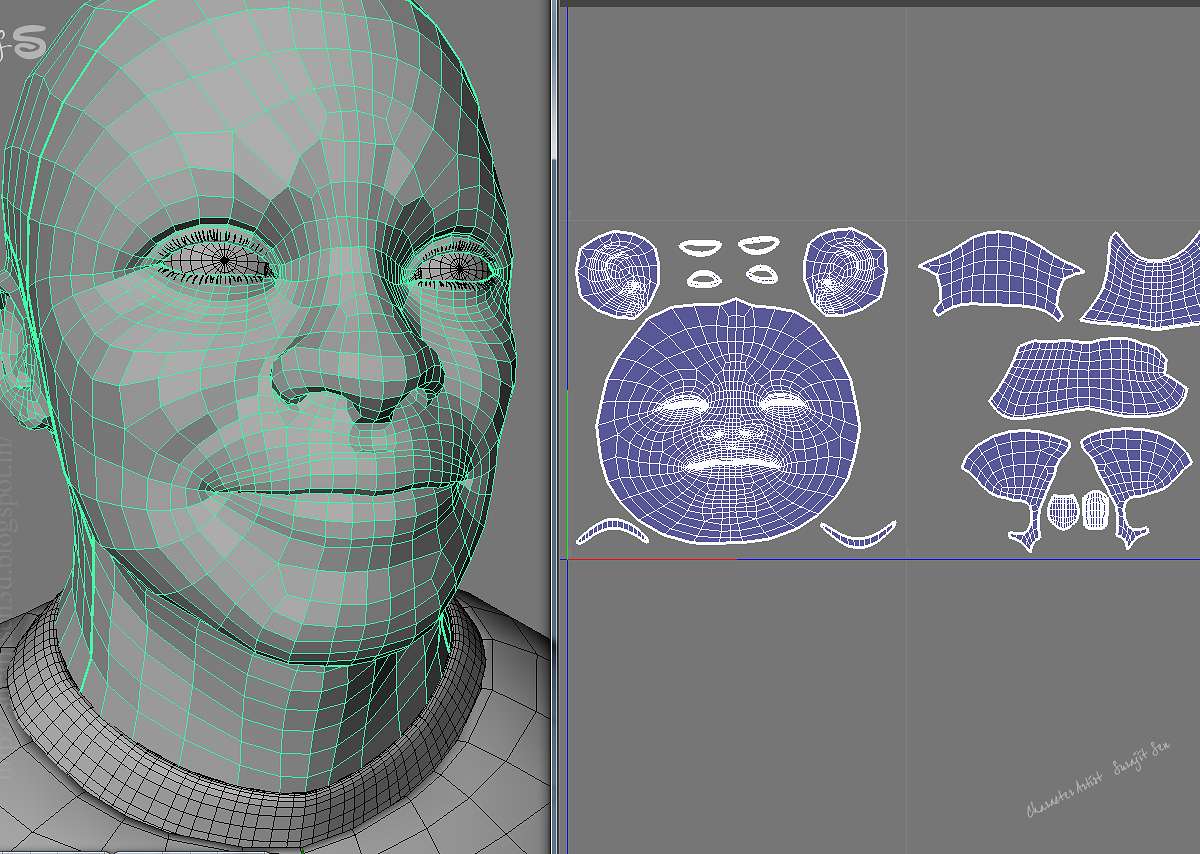Select the lower-right small eyelid UV shell
The image size is (1200, 854).
click(761, 272)
